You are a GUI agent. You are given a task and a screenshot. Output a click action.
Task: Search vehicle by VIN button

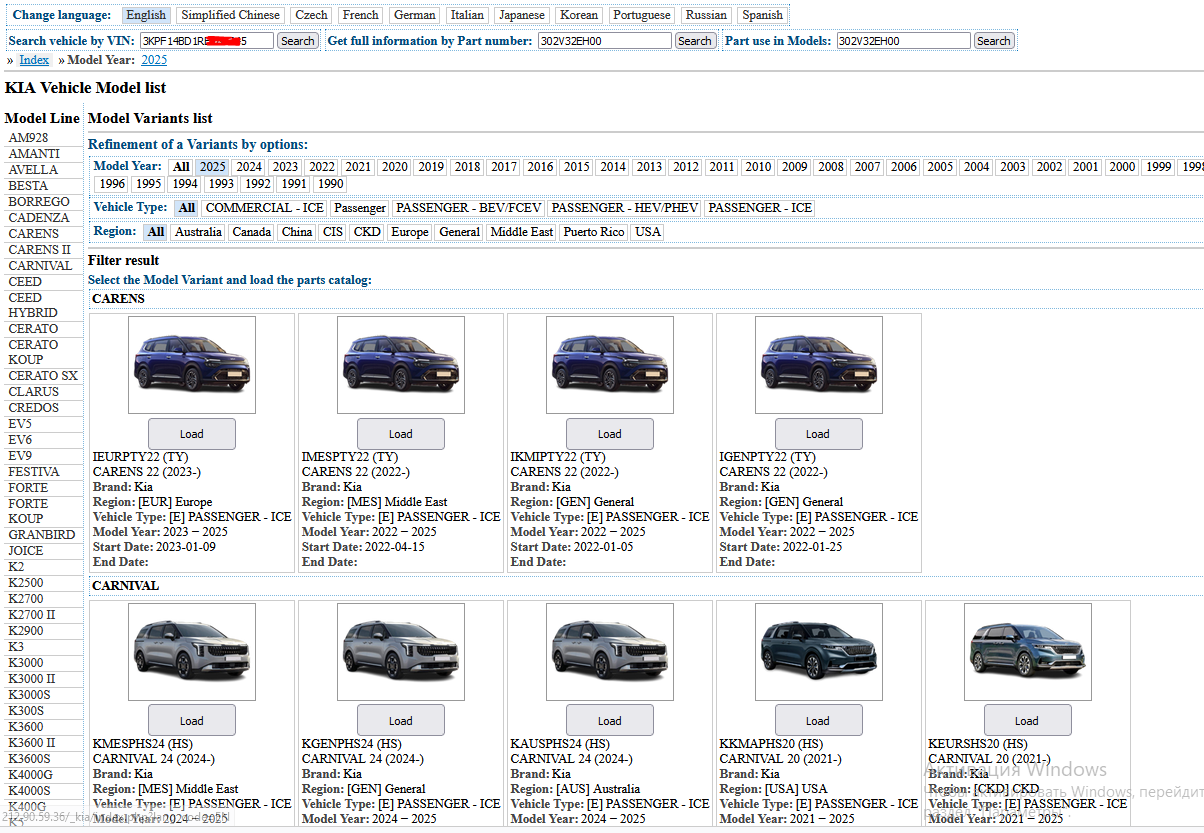[298, 41]
